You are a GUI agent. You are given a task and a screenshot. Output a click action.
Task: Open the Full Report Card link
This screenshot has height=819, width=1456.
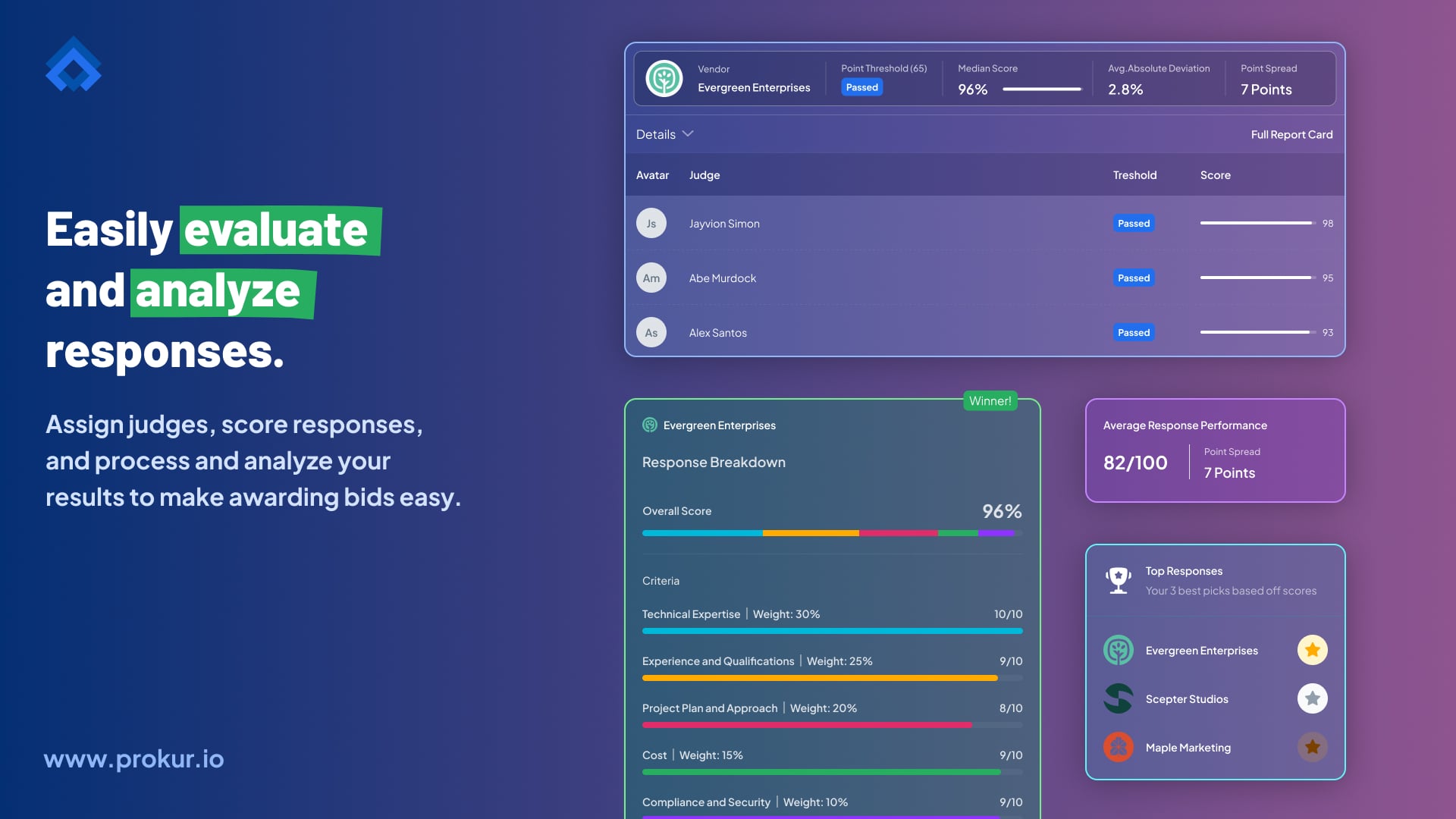tap(1291, 134)
